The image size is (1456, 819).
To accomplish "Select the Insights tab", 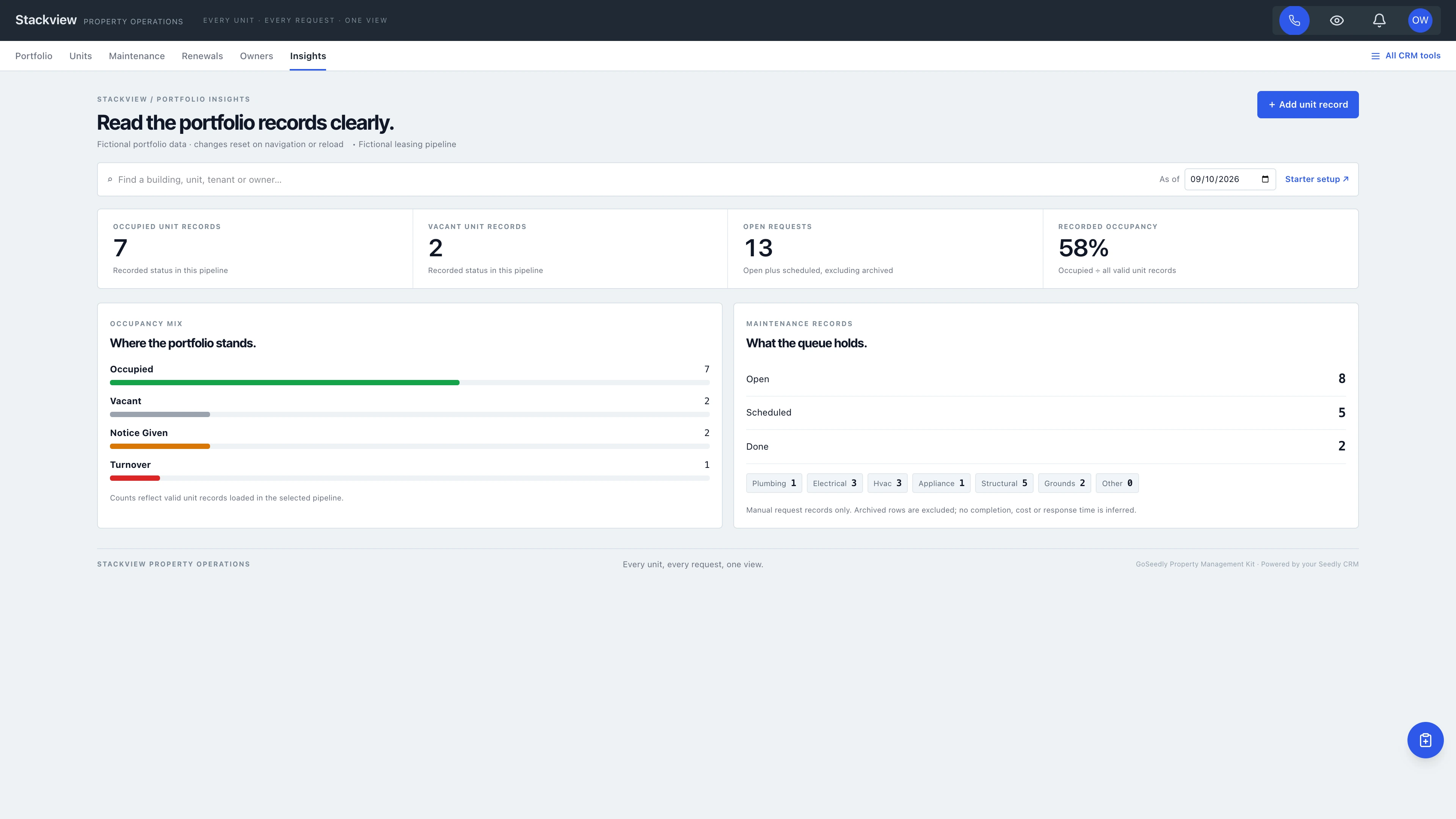I will point(308,56).
